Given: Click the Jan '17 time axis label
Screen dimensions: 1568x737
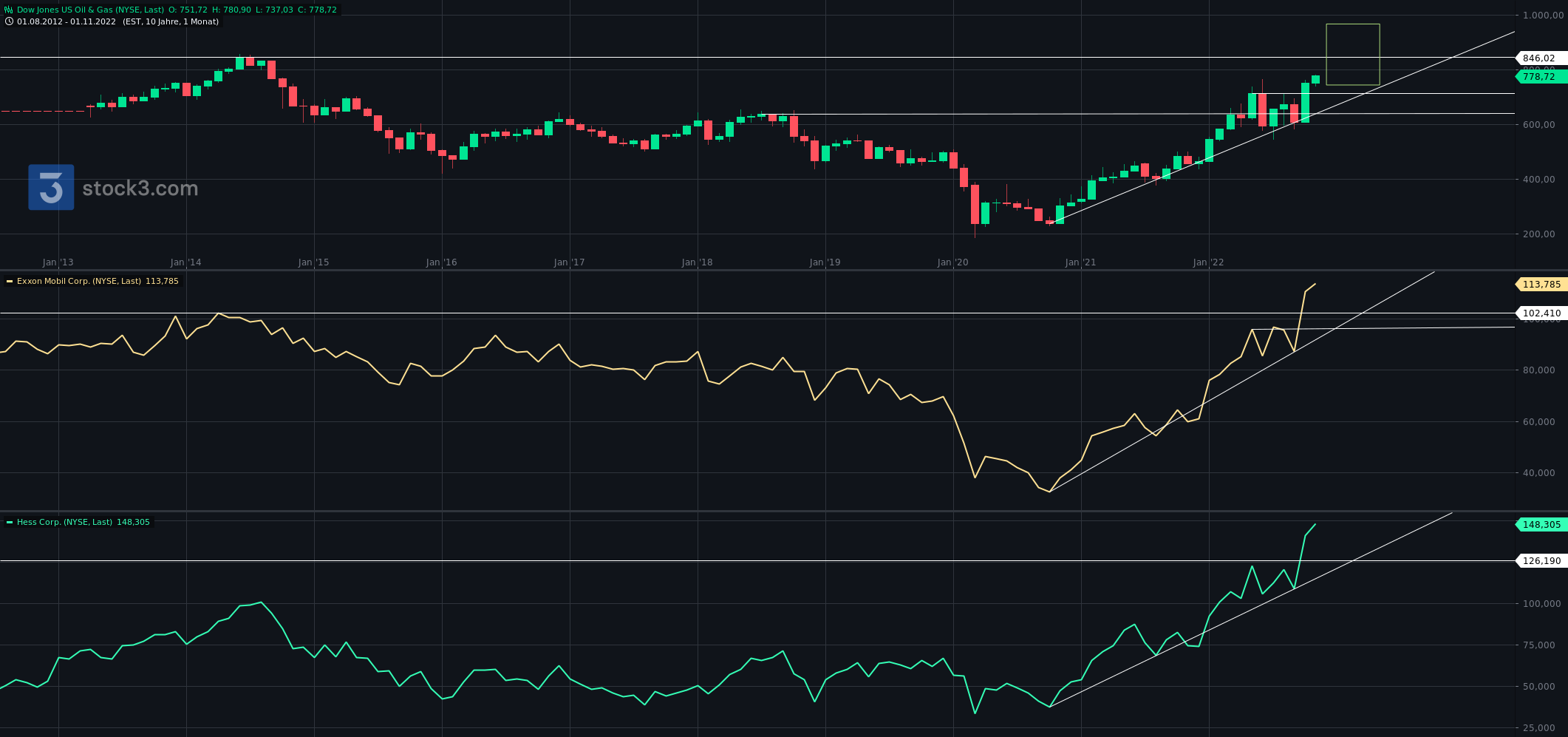Looking at the screenshot, I should [x=570, y=262].
